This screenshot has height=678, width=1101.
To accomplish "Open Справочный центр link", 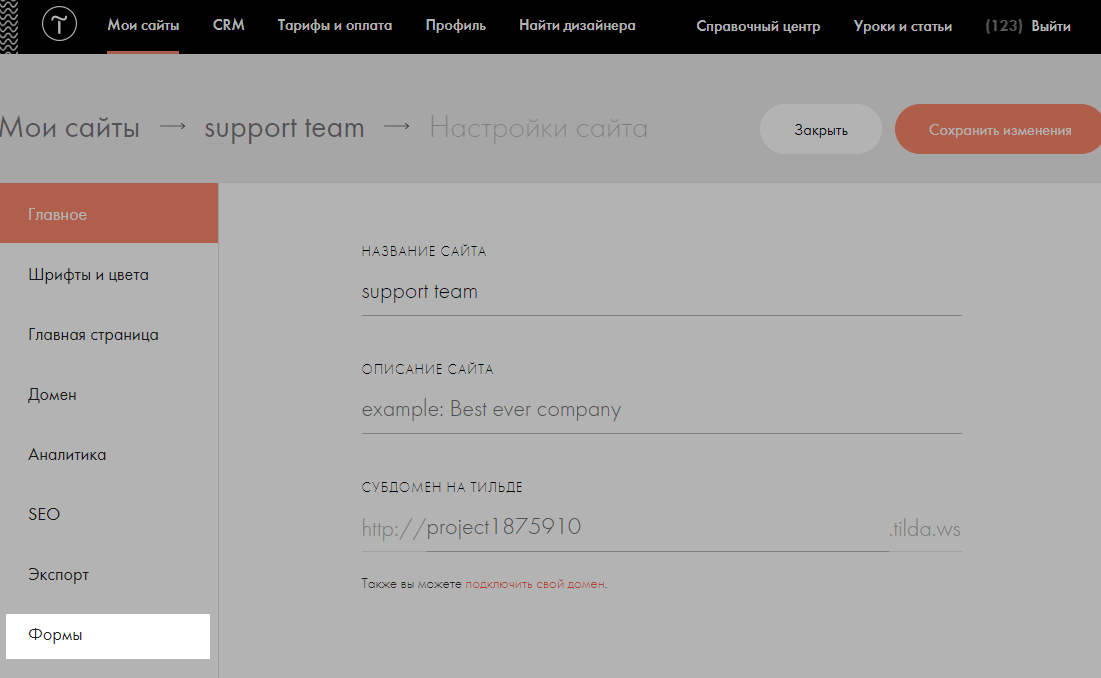I will click(758, 27).
